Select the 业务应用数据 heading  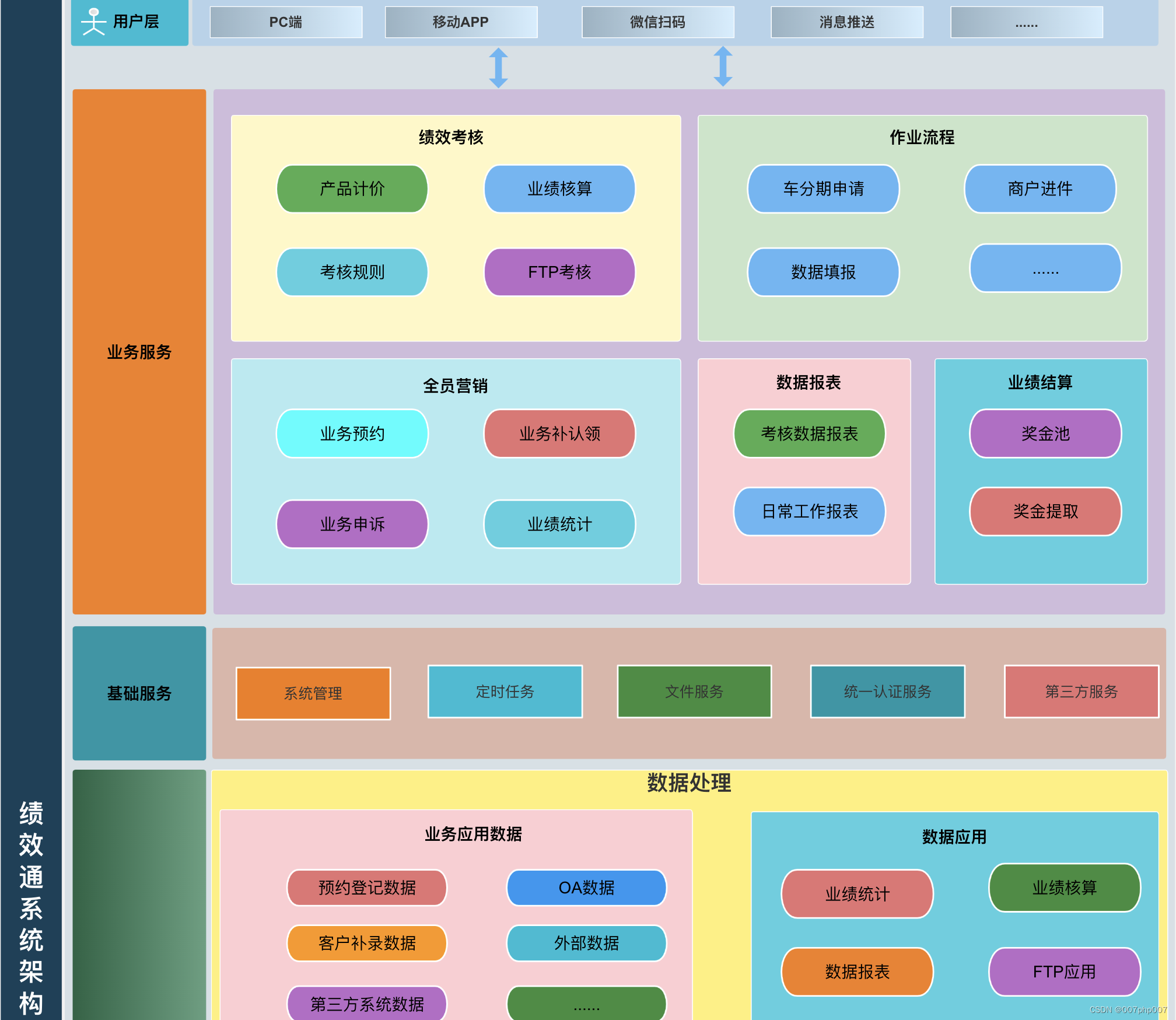pyautogui.click(x=473, y=834)
